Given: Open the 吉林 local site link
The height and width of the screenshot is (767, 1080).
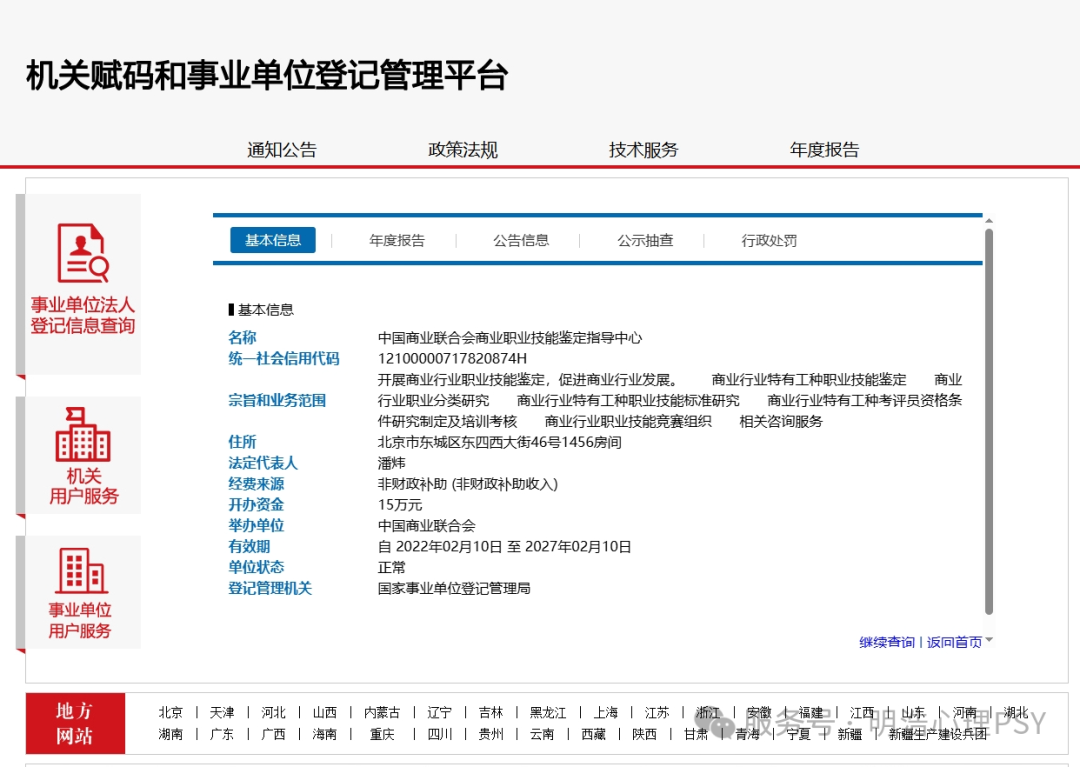Looking at the screenshot, I should 491,713.
